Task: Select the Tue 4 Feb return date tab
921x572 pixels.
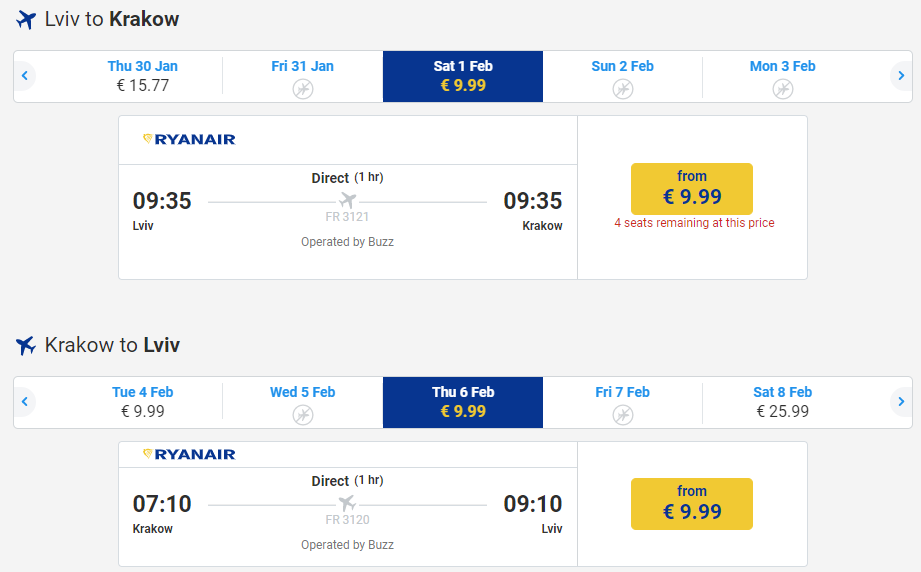Action: click(x=143, y=402)
